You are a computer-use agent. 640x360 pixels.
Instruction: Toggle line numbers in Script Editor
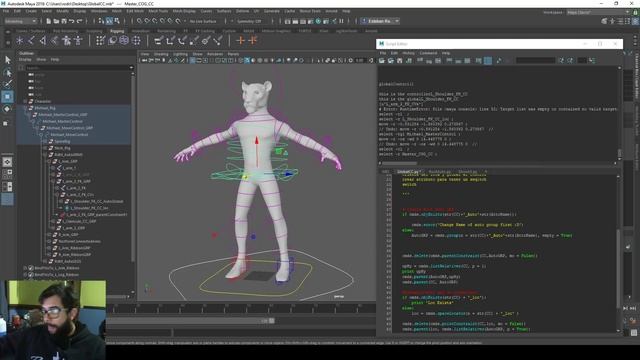coord(487,60)
